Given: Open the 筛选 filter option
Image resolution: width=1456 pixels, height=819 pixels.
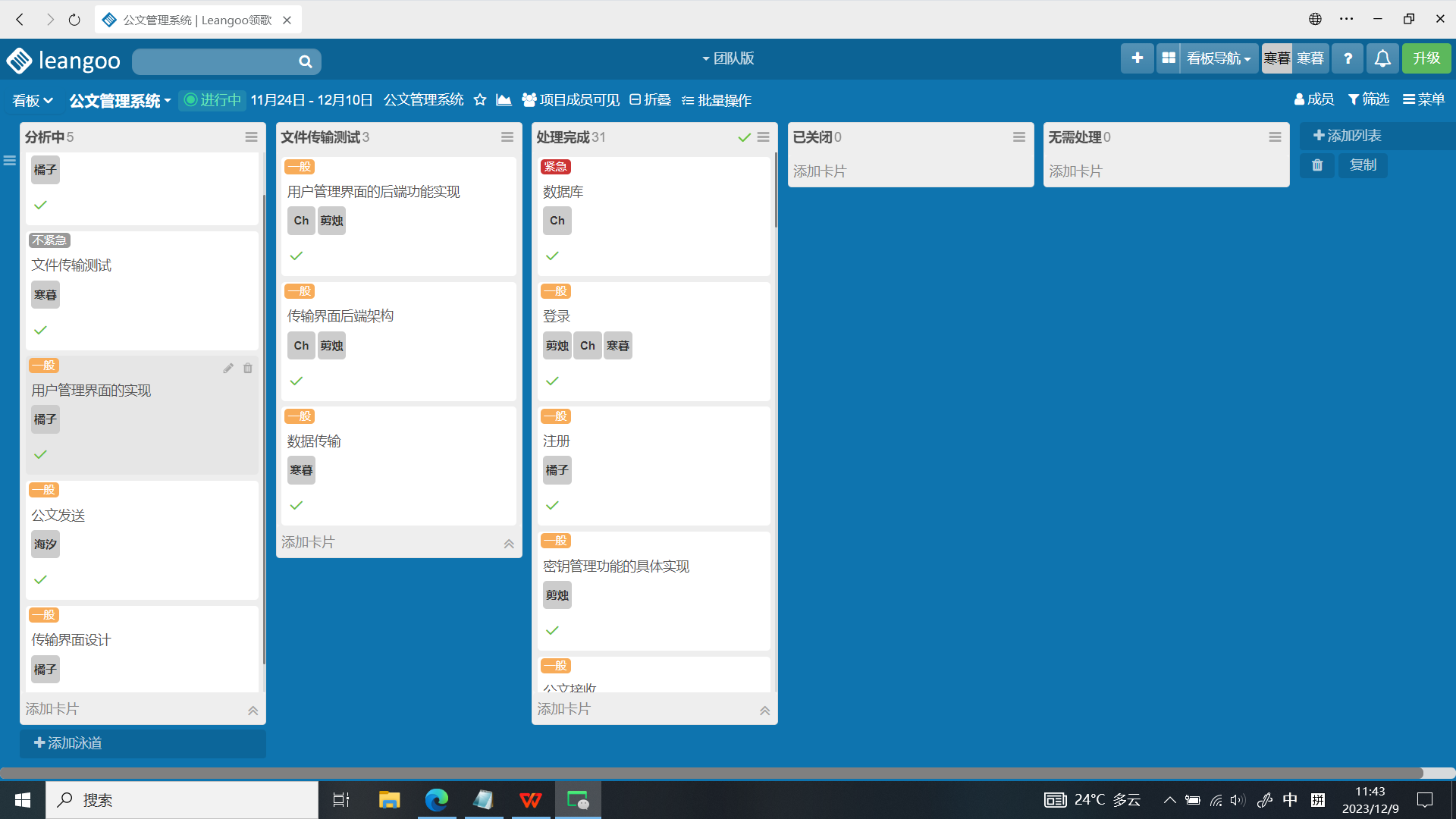Looking at the screenshot, I should 1368,99.
